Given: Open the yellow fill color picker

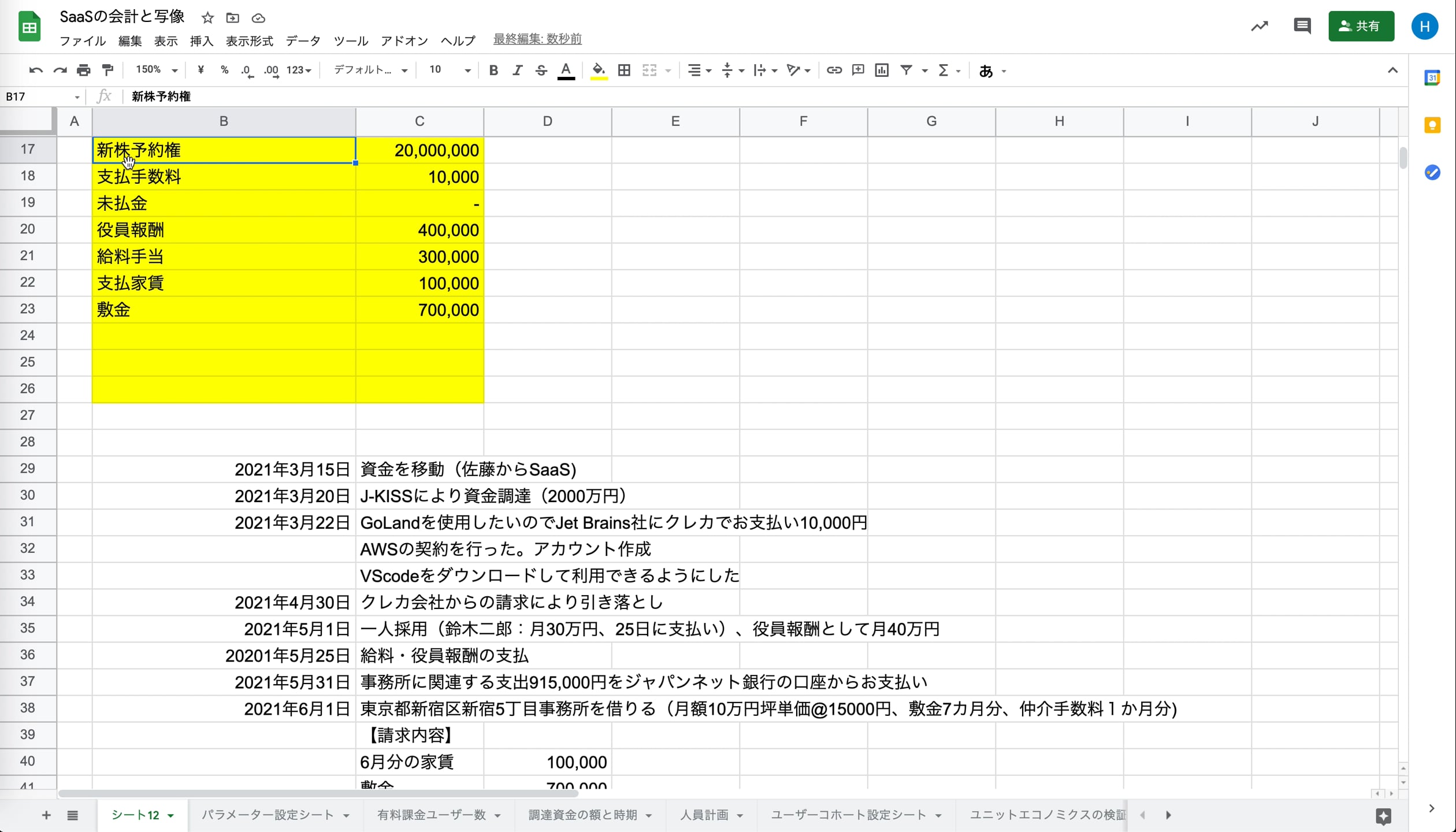Looking at the screenshot, I should 599,70.
